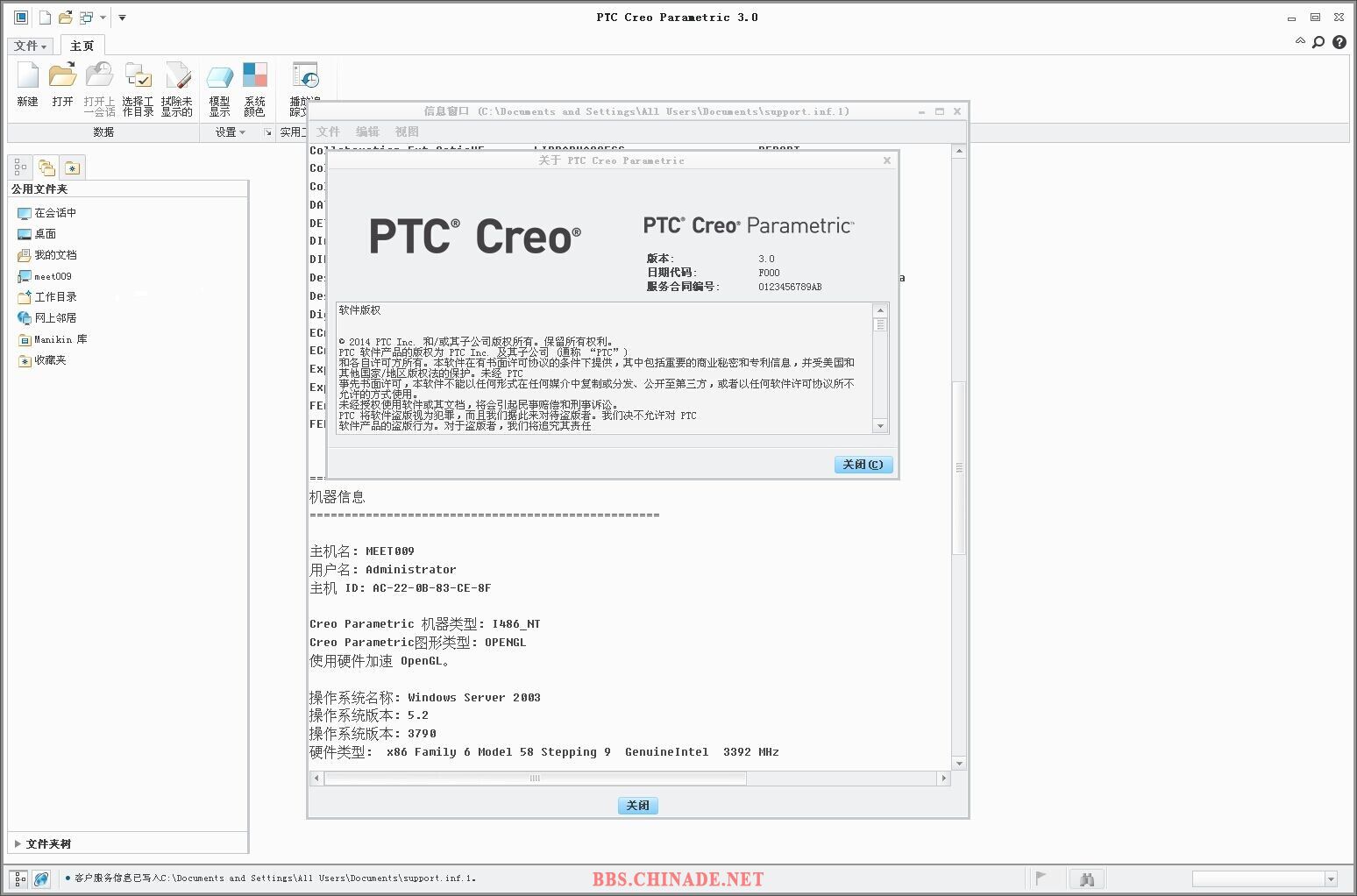This screenshot has height=896, width=1357.
Task: Open 网上邻居 network neighborhood
Action: 46,318
